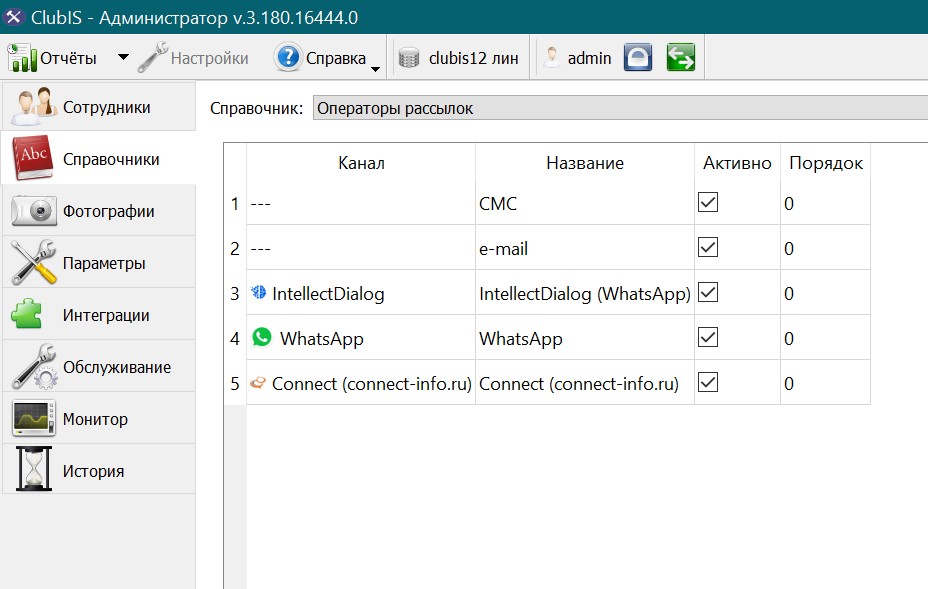
Task: Open Фотографии camera icon
Action: click(x=34, y=211)
